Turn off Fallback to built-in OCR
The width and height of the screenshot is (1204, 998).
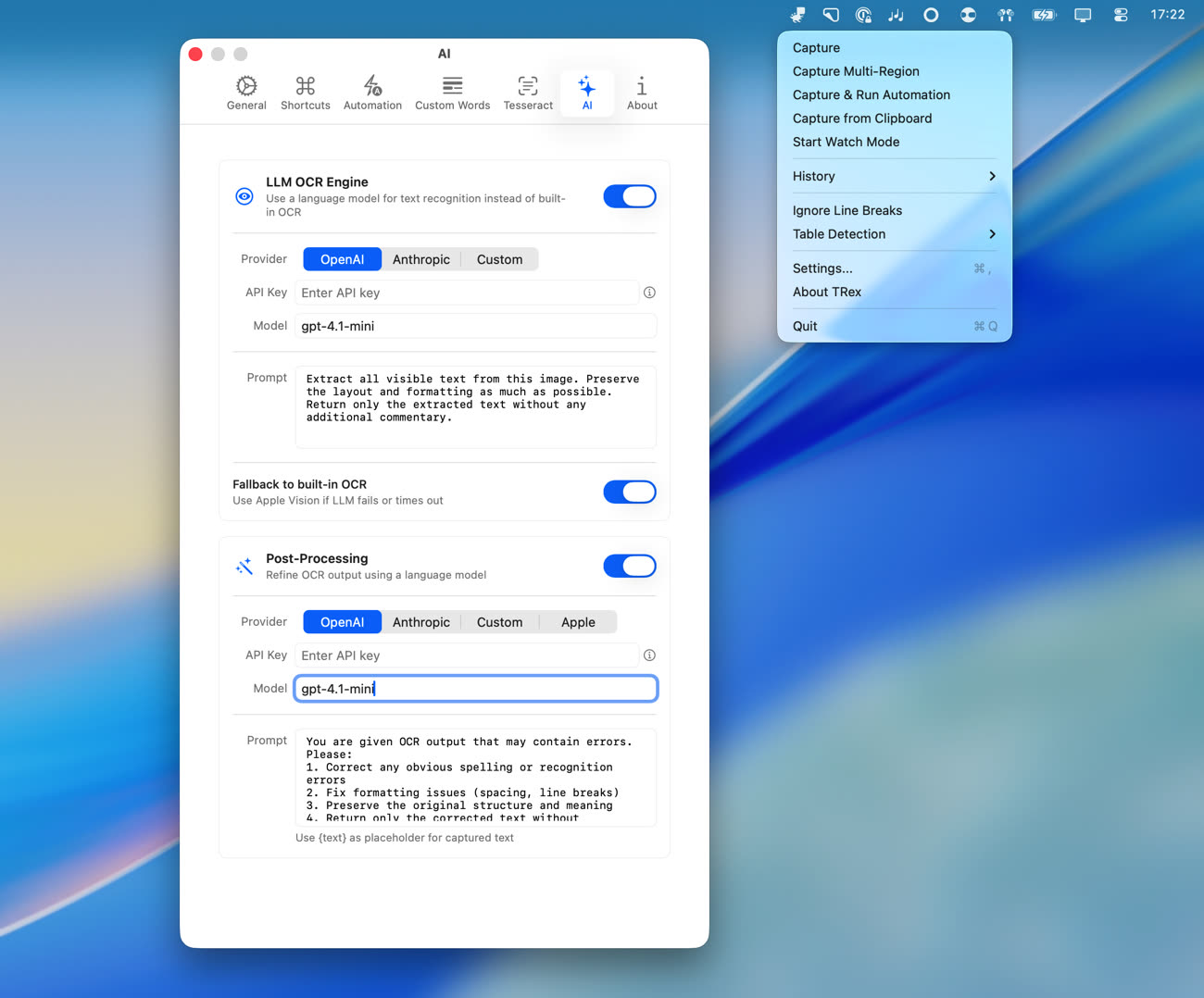(x=630, y=492)
